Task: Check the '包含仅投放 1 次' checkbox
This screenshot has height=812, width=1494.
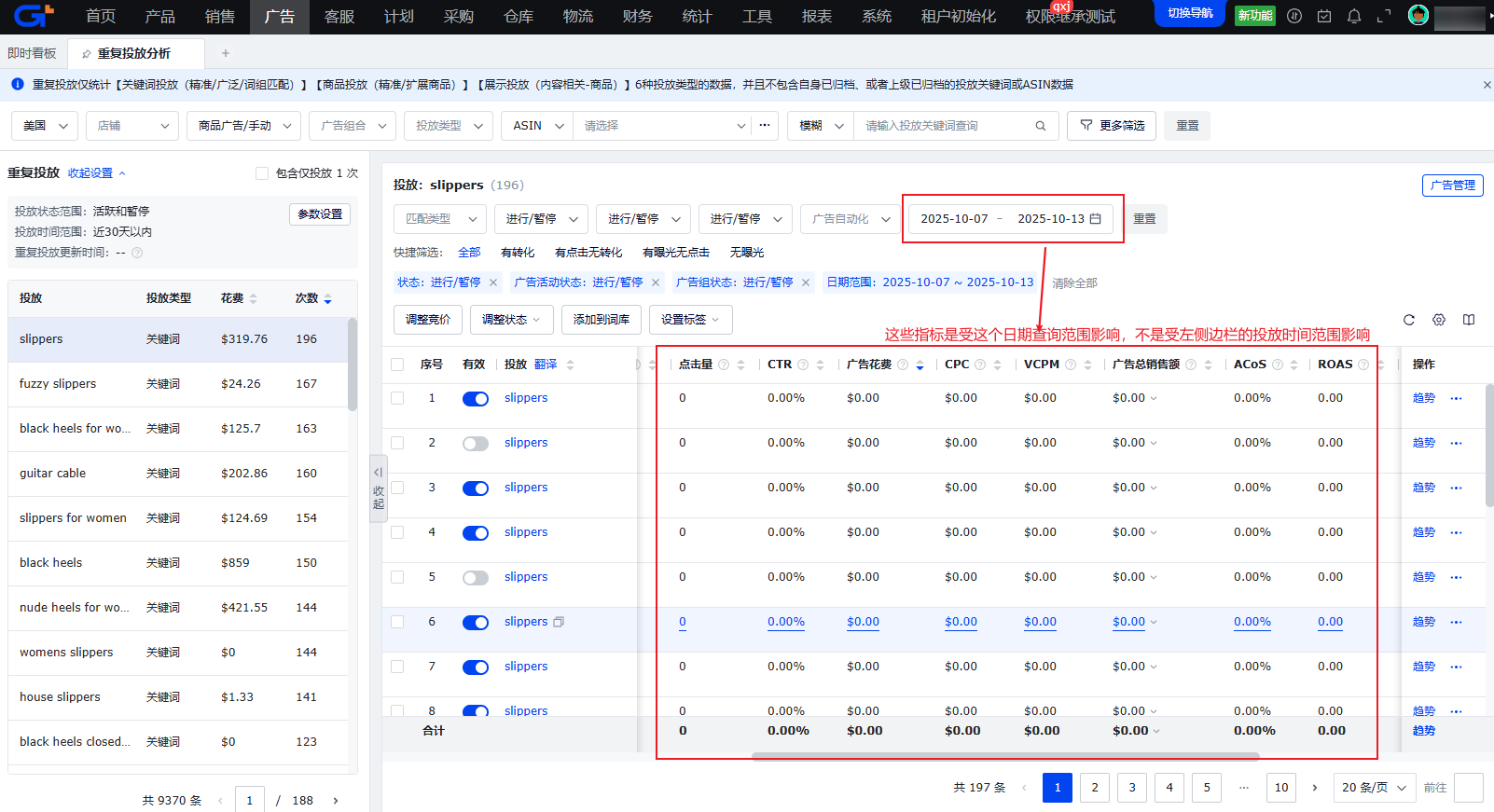Action: click(x=262, y=173)
